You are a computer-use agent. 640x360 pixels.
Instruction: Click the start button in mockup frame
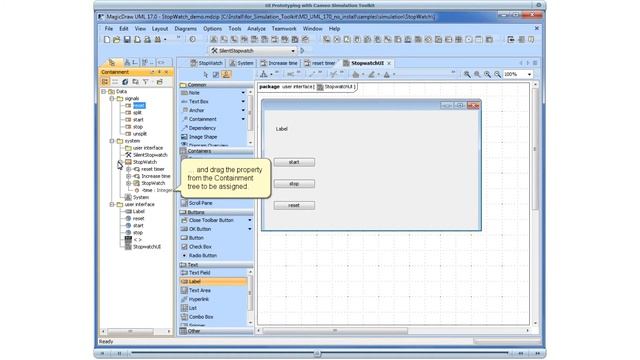(294, 162)
